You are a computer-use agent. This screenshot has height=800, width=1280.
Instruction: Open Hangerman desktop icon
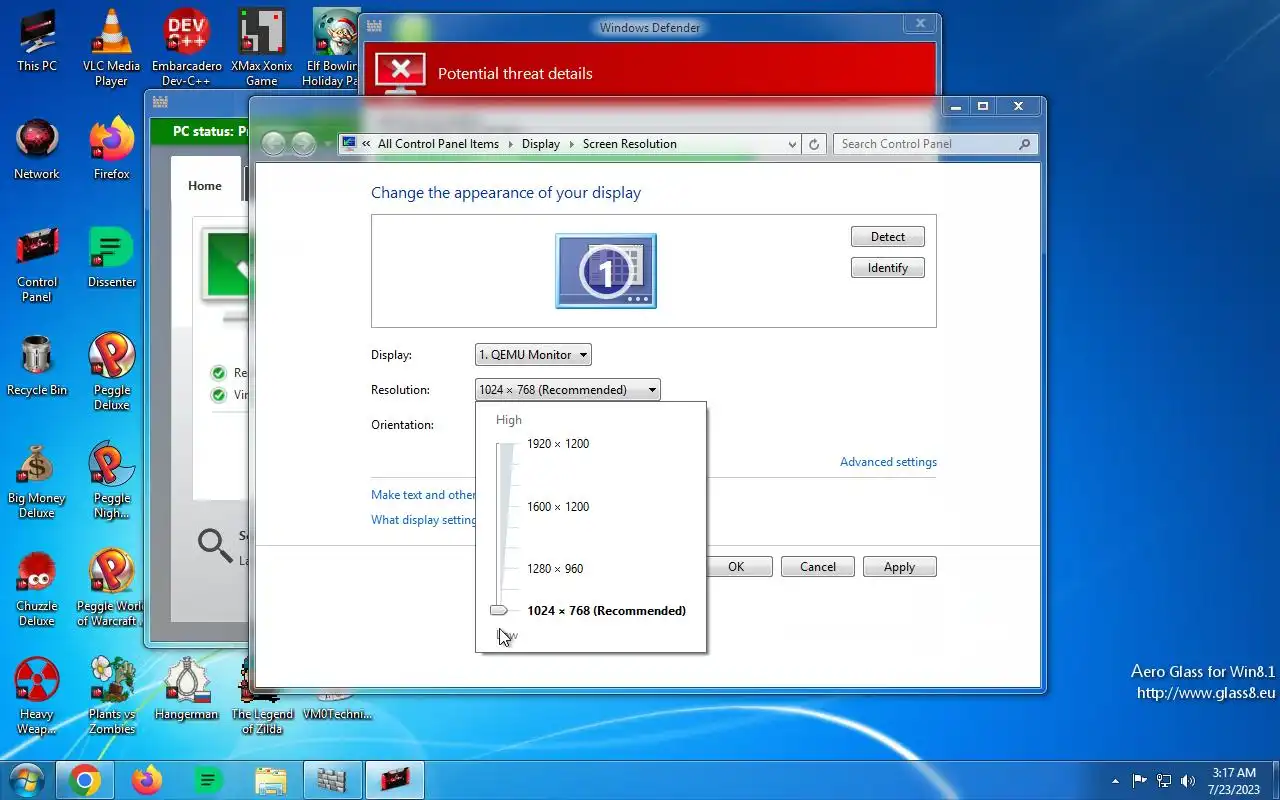click(x=187, y=690)
